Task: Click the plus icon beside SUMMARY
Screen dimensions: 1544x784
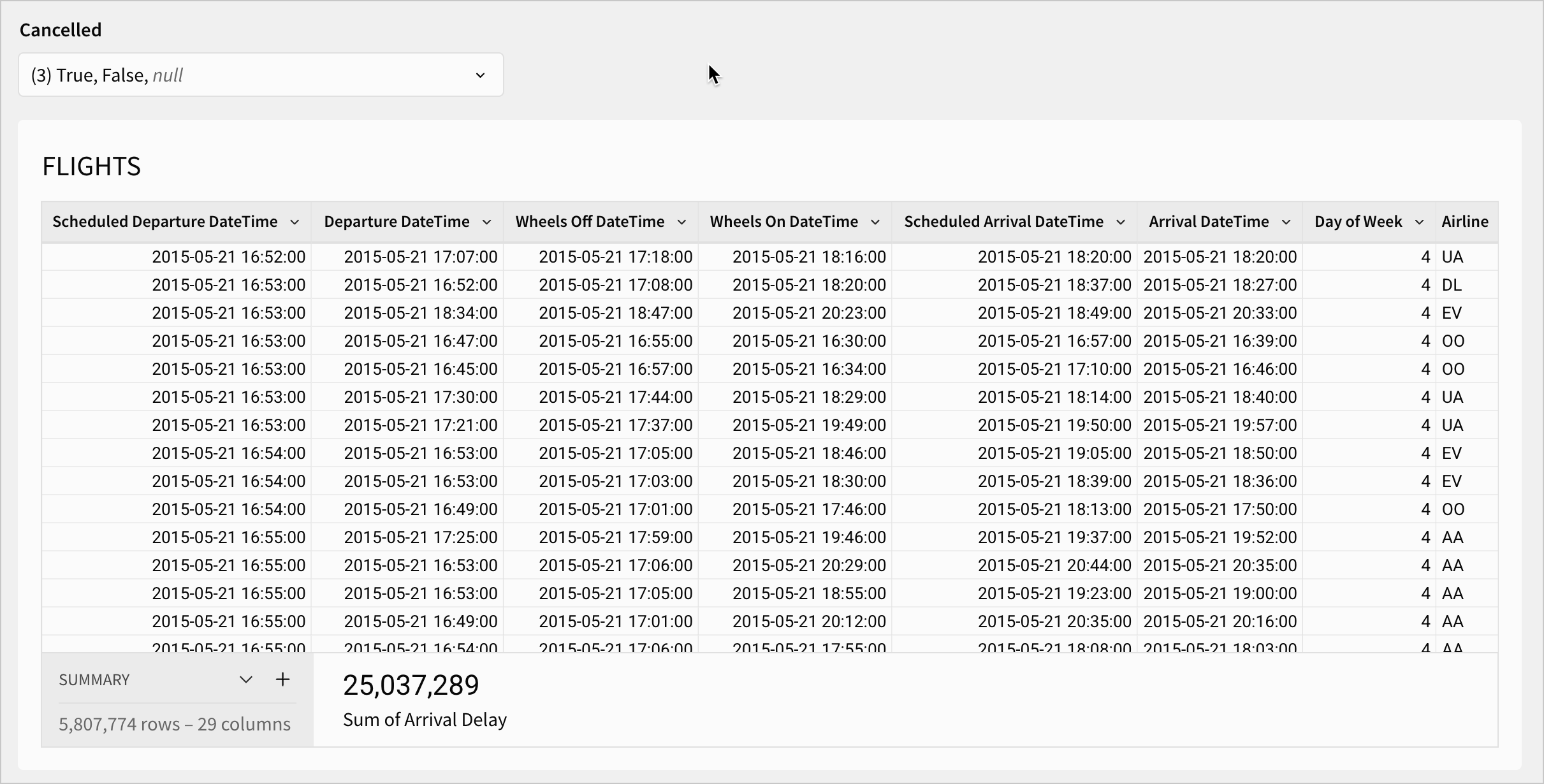Action: point(282,679)
